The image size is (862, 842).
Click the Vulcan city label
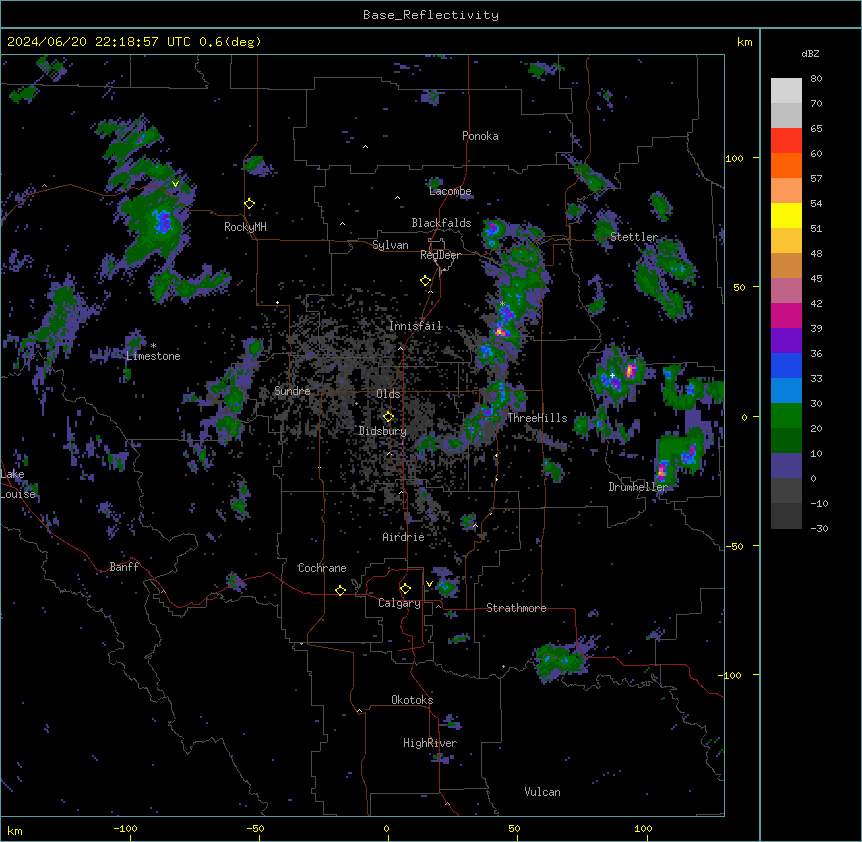pyautogui.click(x=543, y=792)
